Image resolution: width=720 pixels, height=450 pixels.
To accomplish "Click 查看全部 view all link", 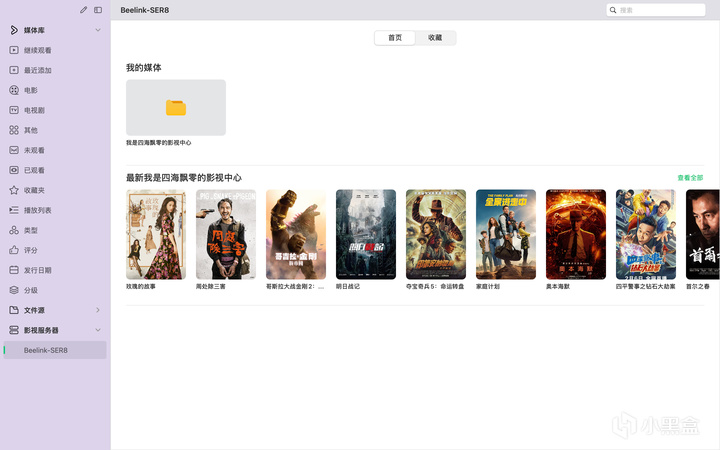I will (x=690, y=178).
